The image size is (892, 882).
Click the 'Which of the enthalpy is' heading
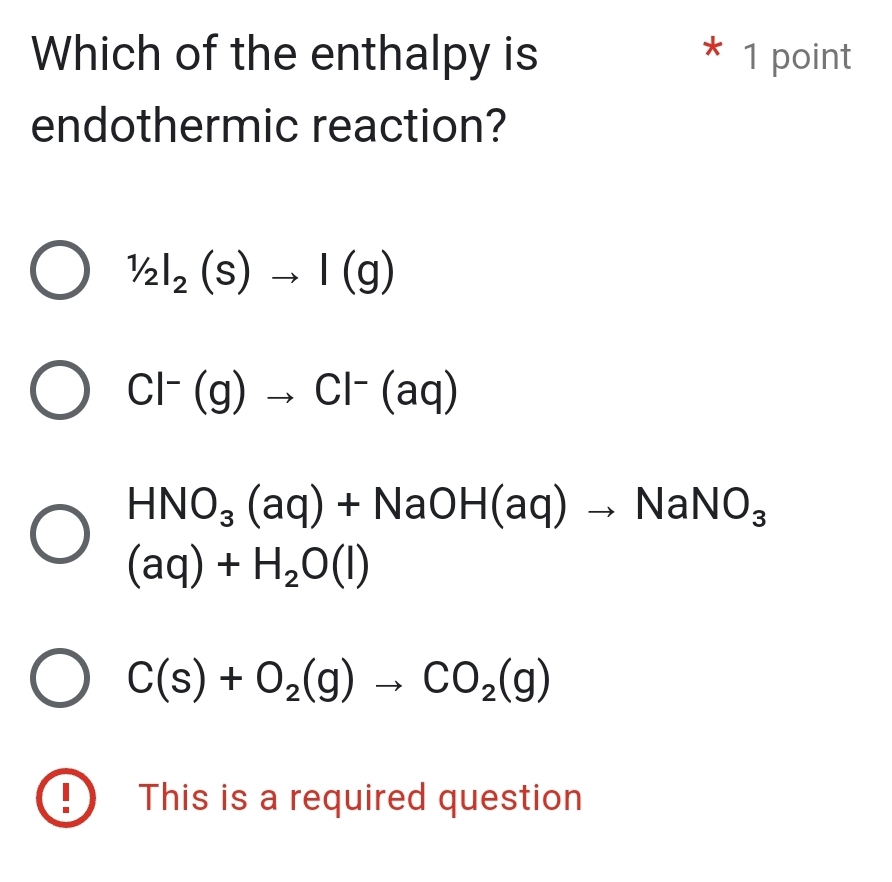click(x=283, y=54)
